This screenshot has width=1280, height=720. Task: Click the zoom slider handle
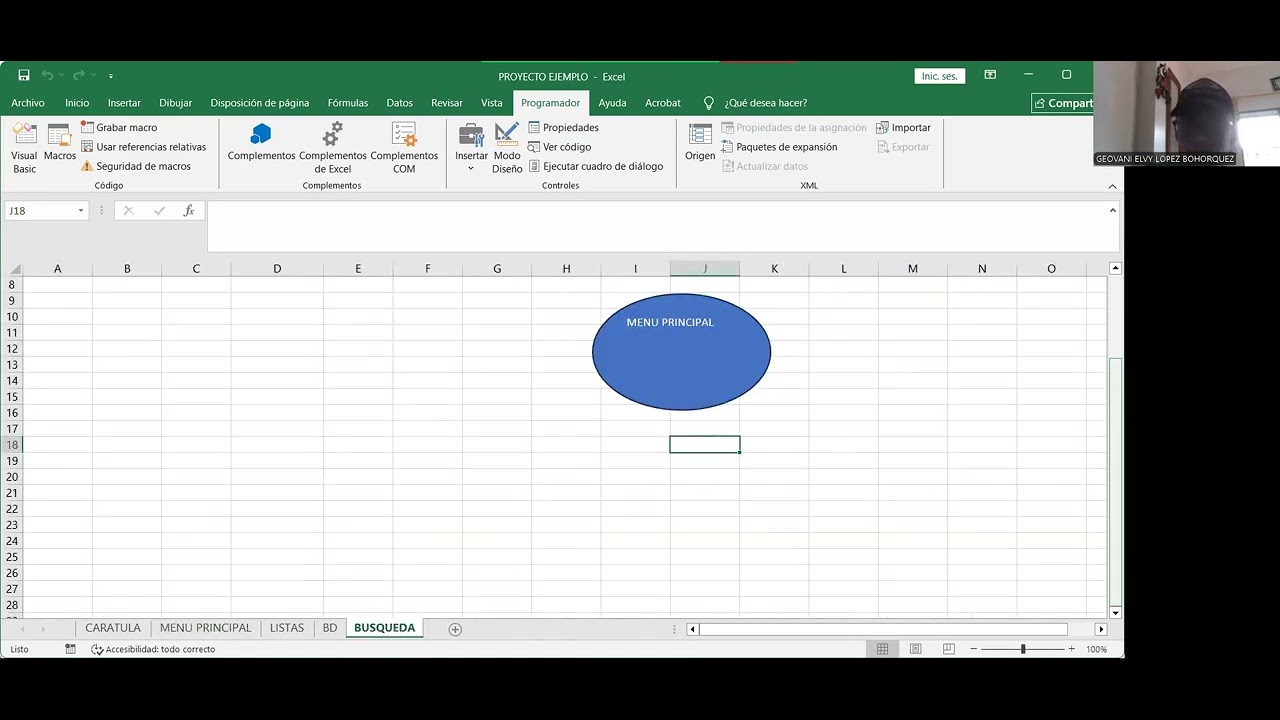(1022, 649)
